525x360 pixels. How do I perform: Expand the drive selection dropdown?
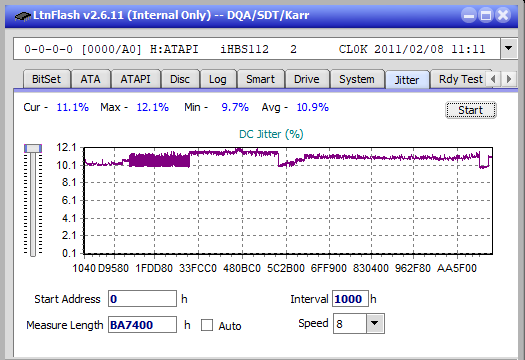(509, 49)
